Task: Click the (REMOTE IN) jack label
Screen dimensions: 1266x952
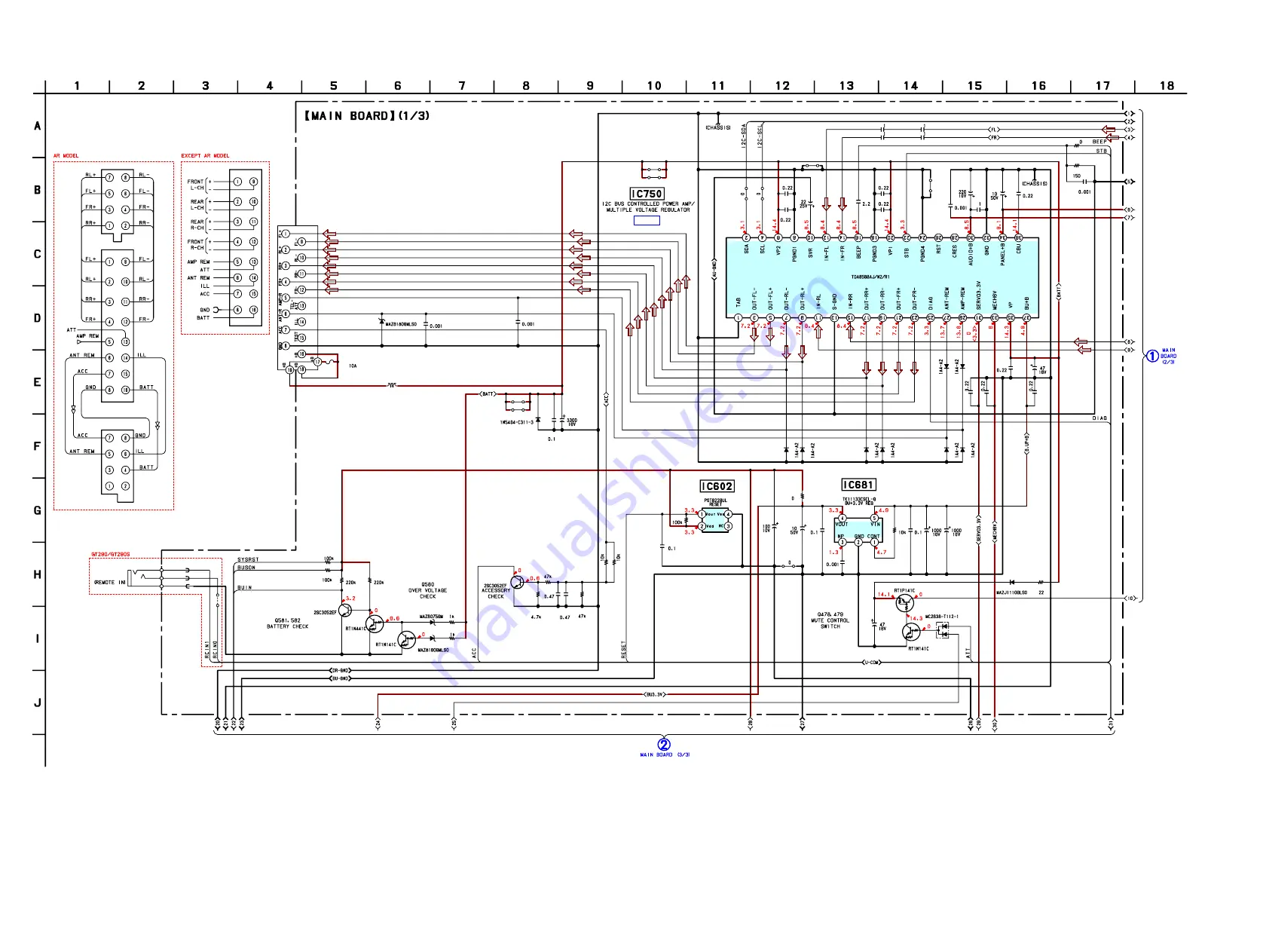Action: point(110,582)
